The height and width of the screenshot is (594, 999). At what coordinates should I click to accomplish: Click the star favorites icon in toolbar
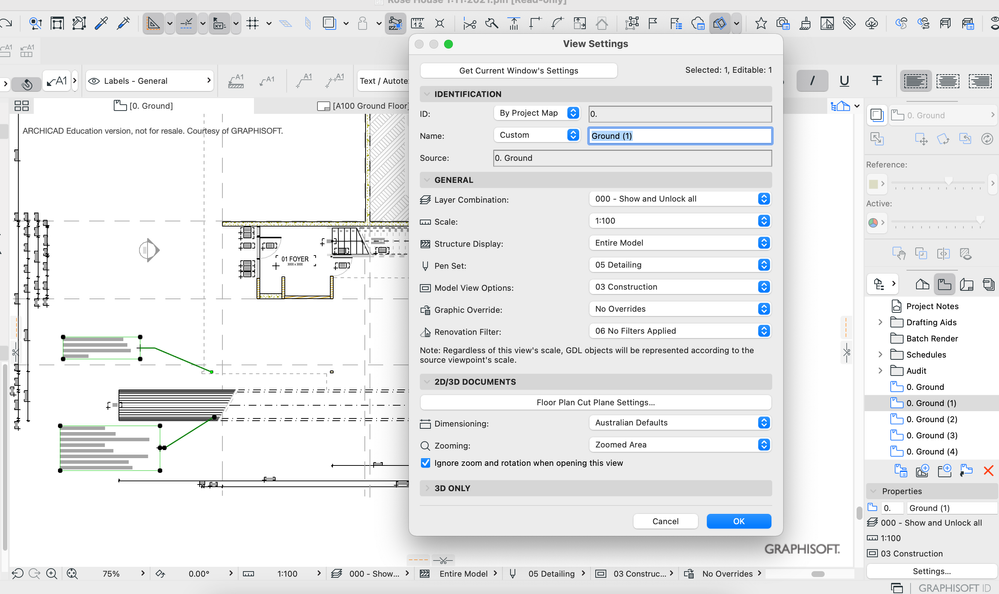761,23
